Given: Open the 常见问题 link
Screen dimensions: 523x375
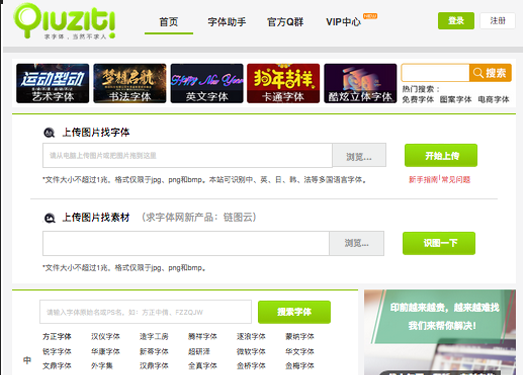Looking at the screenshot, I should pos(456,179).
